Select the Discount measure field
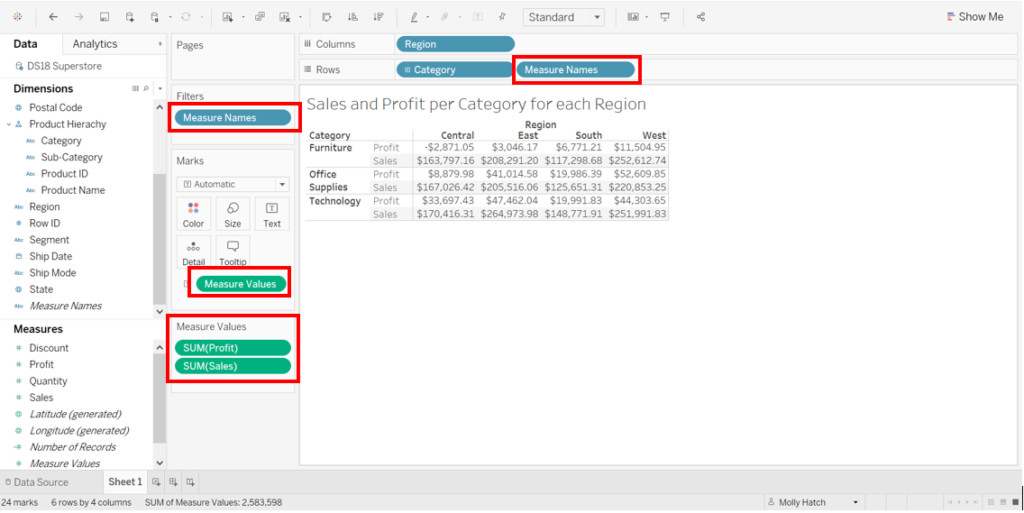 pyautogui.click(x=48, y=348)
